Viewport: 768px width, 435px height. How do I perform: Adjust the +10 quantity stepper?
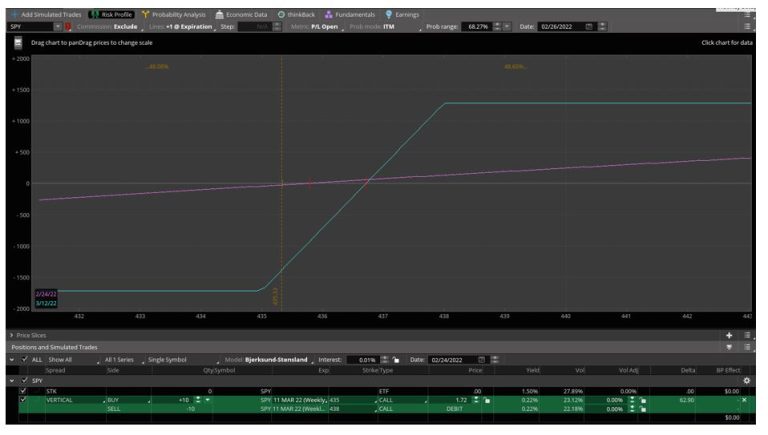pyautogui.click(x=198, y=400)
